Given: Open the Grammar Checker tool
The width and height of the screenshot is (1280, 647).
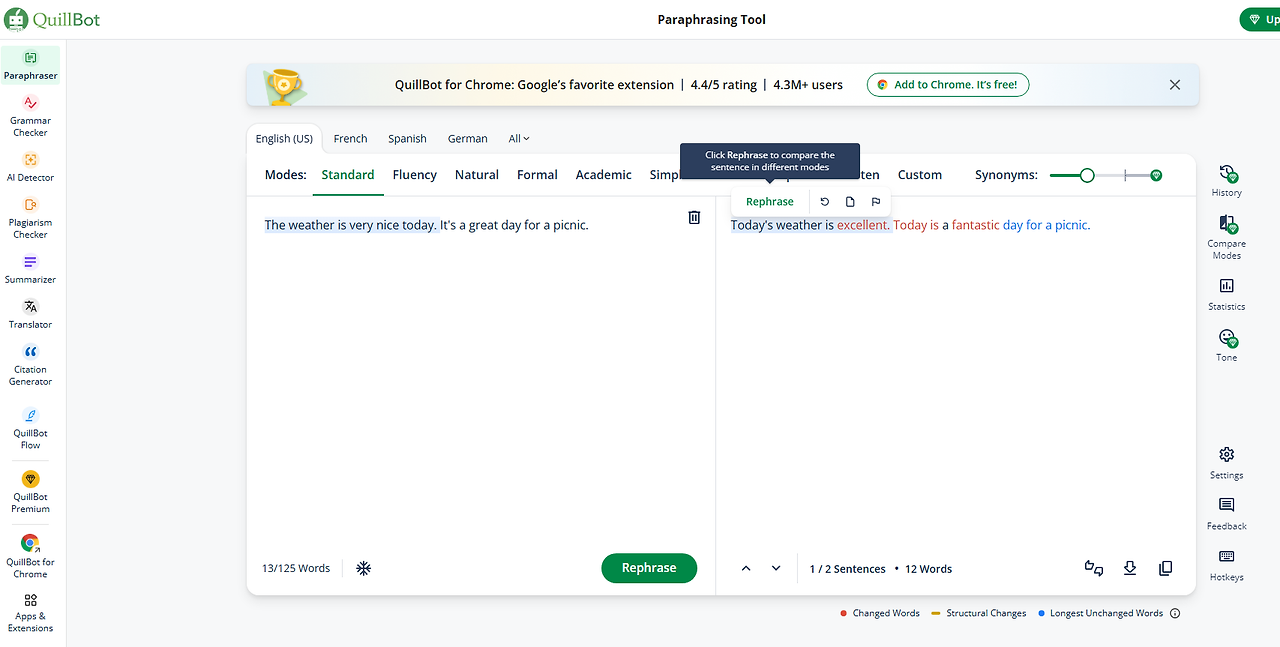Looking at the screenshot, I should [30, 115].
